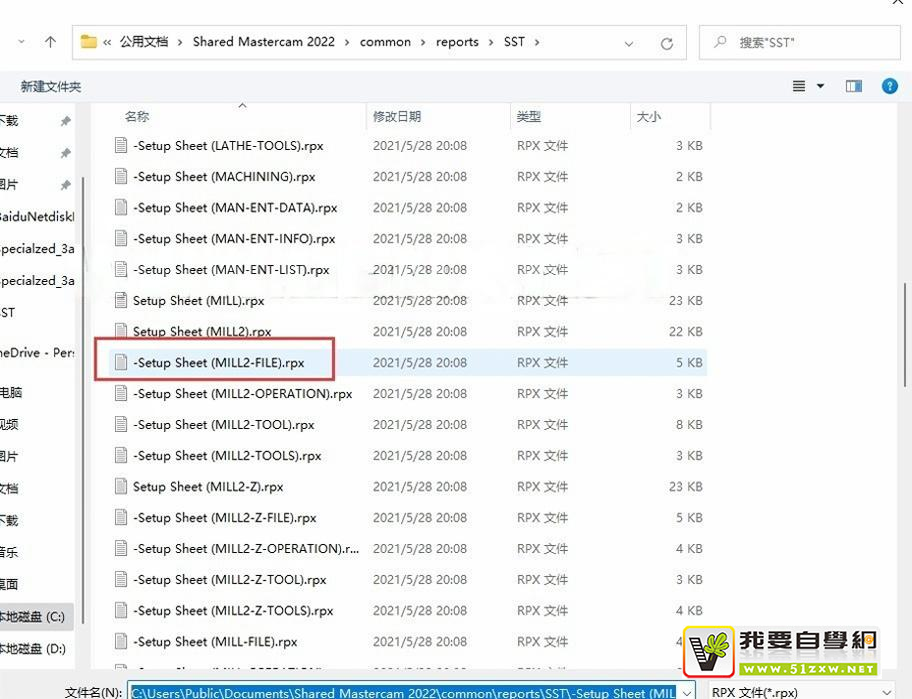Expand the file name combo box dropdown
The height and width of the screenshot is (699, 912).
click(x=687, y=692)
